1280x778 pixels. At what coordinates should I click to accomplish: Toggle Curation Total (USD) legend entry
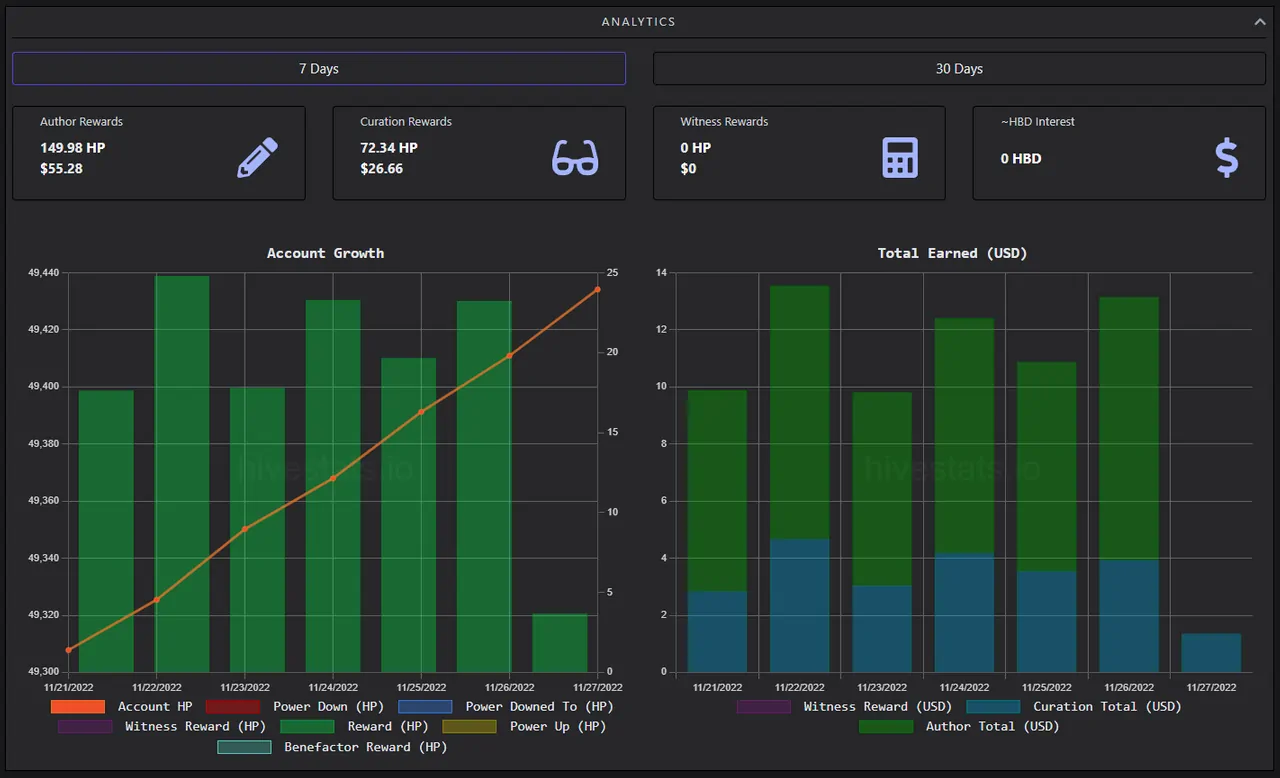click(1073, 707)
